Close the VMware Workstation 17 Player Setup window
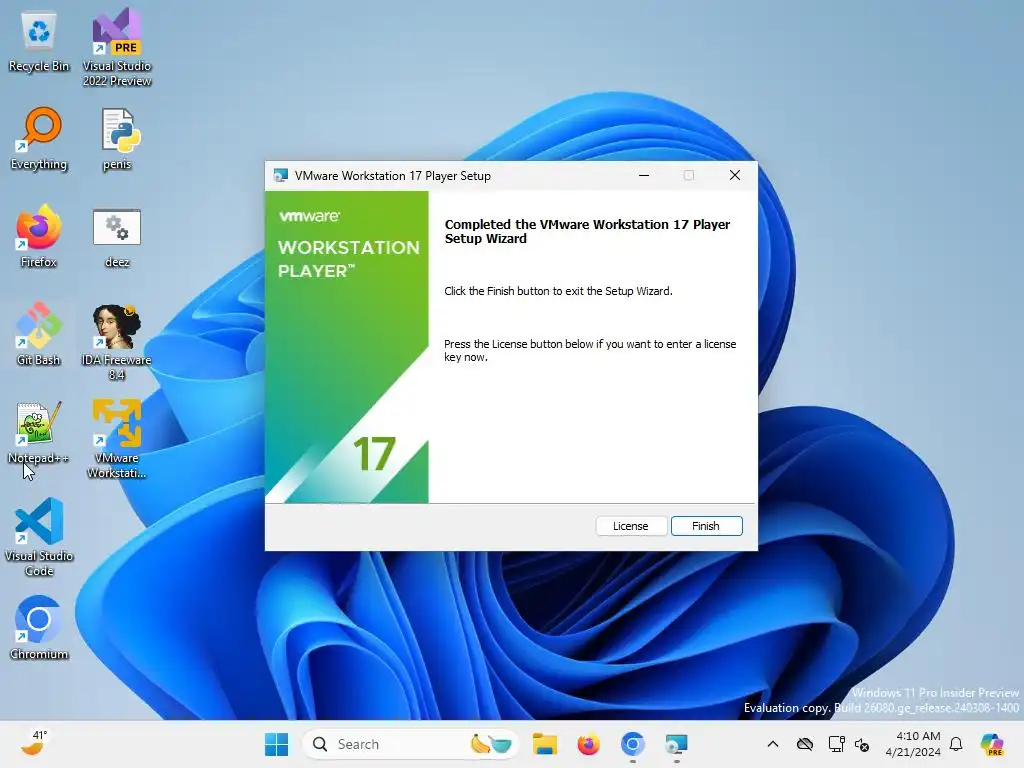The width and height of the screenshot is (1024, 768). pyautogui.click(x=735, y=175)
